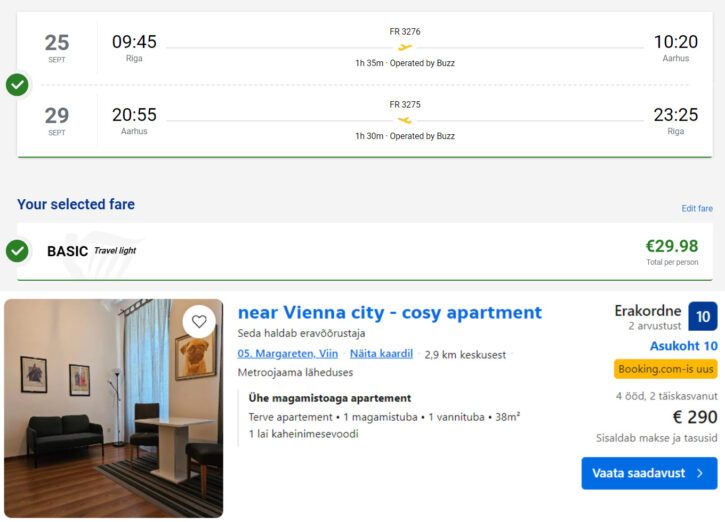Image resolution: width=725 pixels, height=522 pixels.
Task: Click flight number FR 3276
Action: click(404, 32)
